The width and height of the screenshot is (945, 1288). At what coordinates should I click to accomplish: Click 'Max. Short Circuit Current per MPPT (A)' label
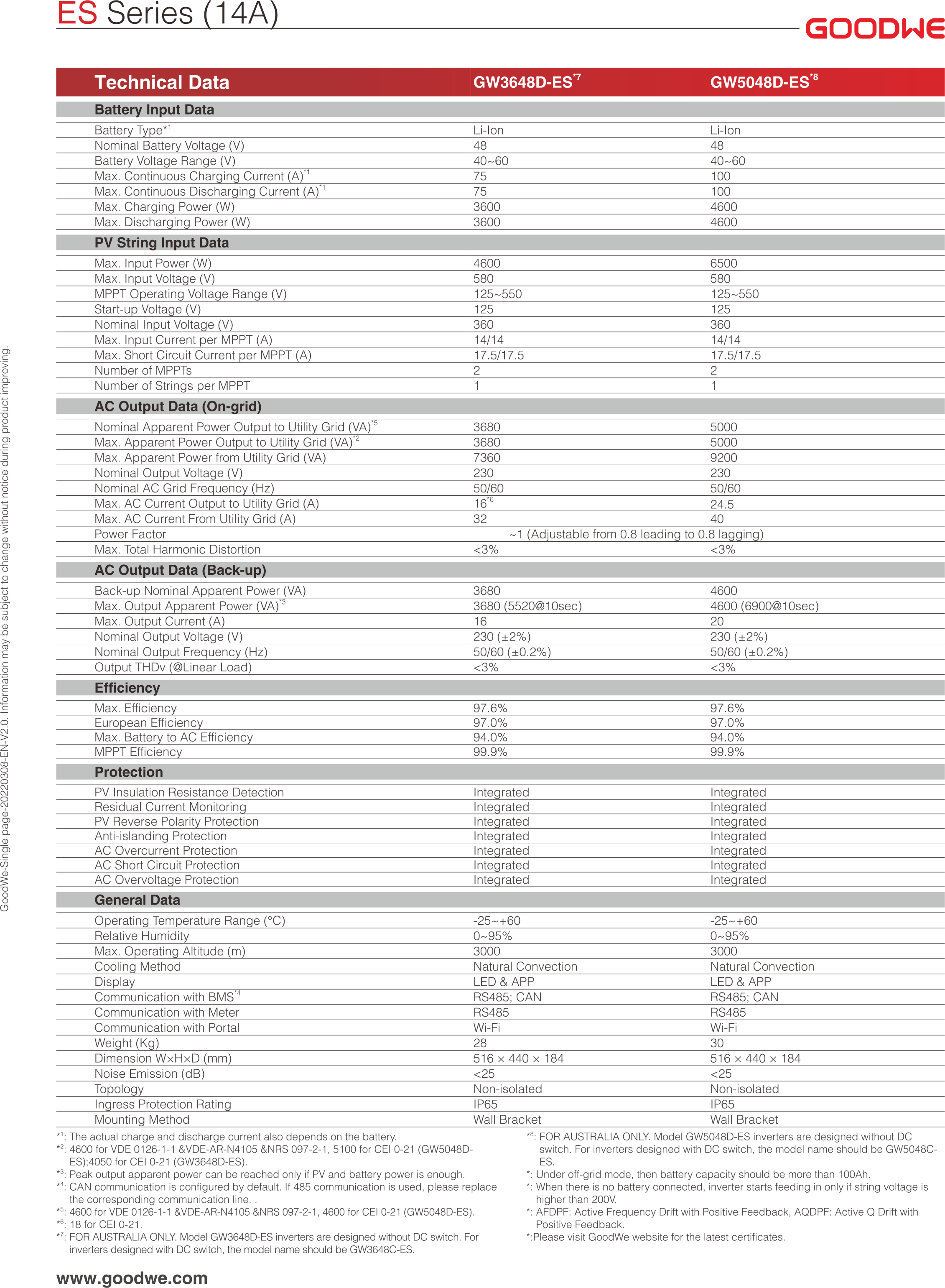pos(203,355)
